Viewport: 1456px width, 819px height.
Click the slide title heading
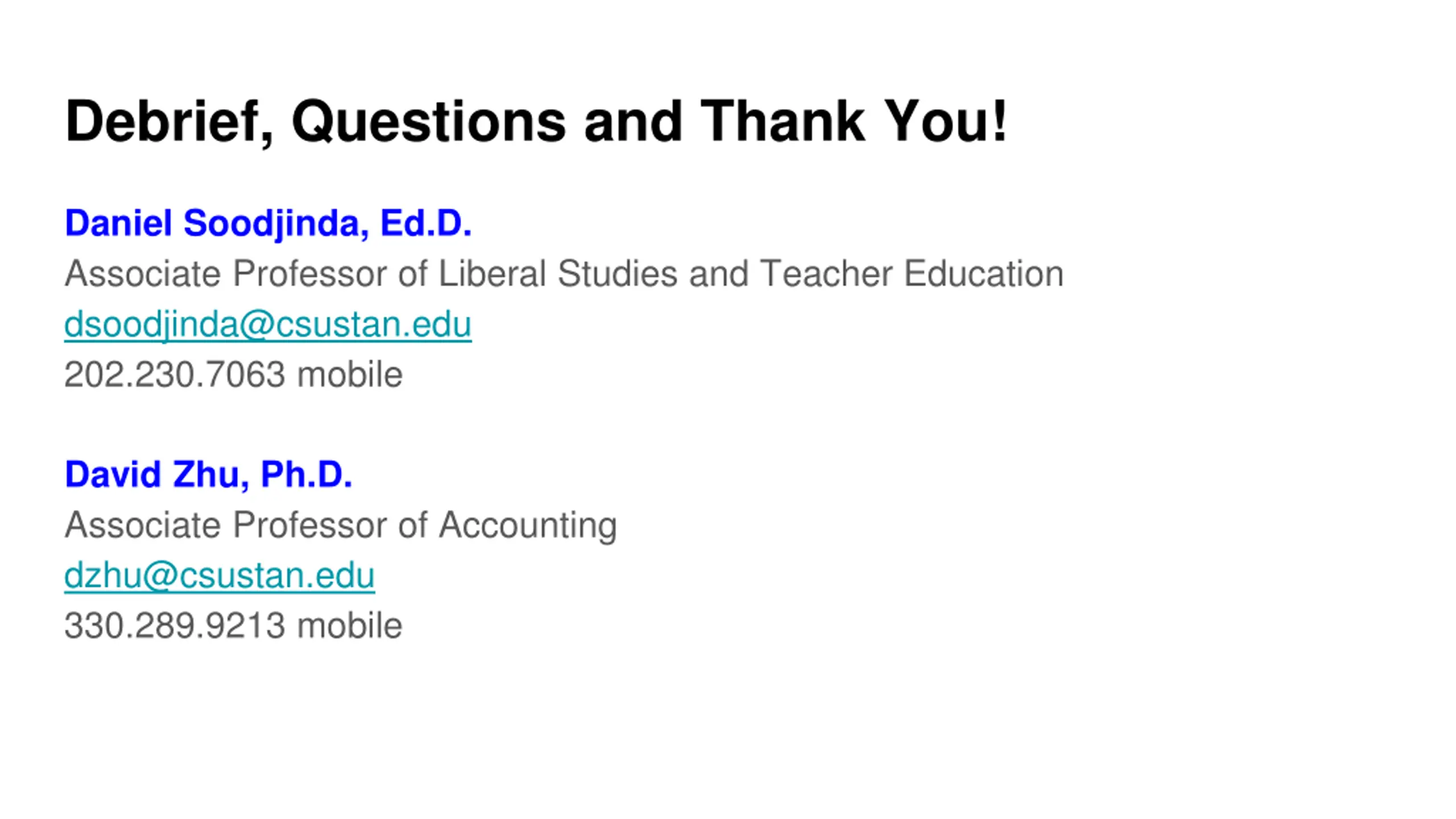click(536, 122)
